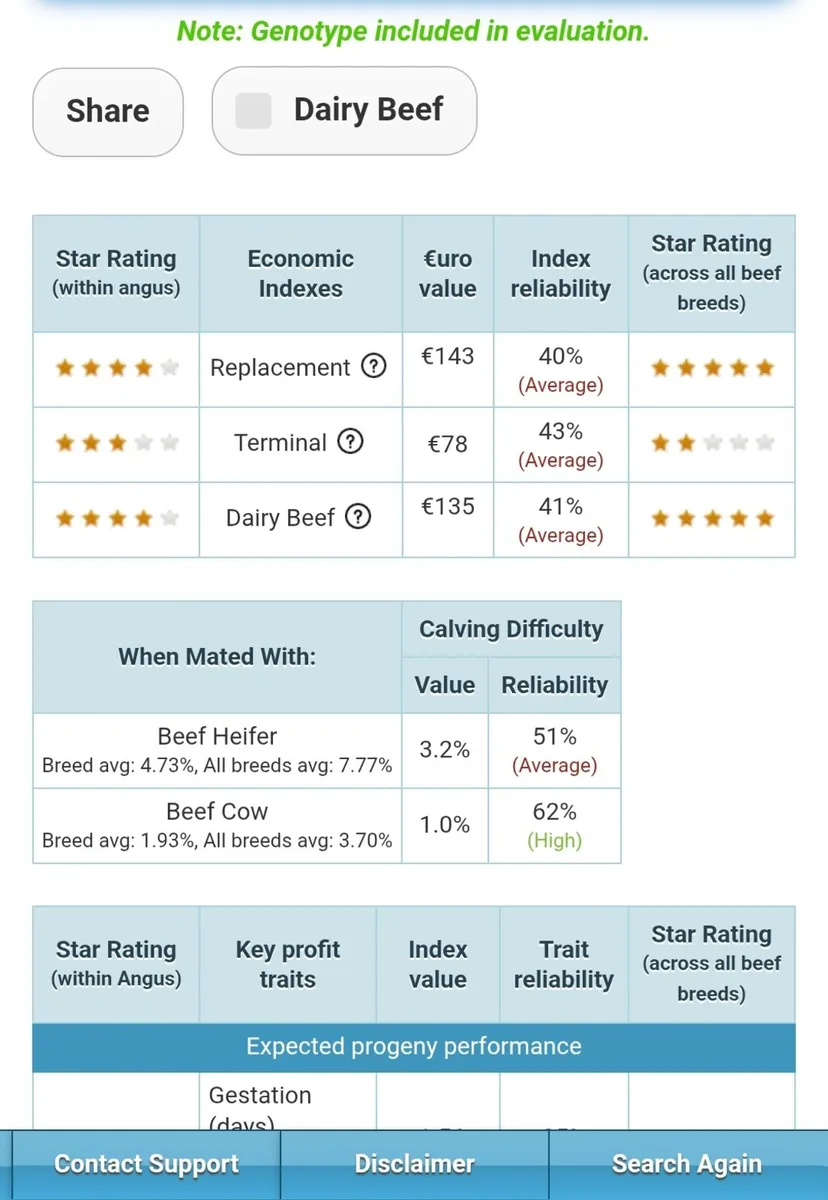Viewport: 828px width, 1200px height.
Task: Click Replacement across-breeds five-star rating
Action: [712, 368]
